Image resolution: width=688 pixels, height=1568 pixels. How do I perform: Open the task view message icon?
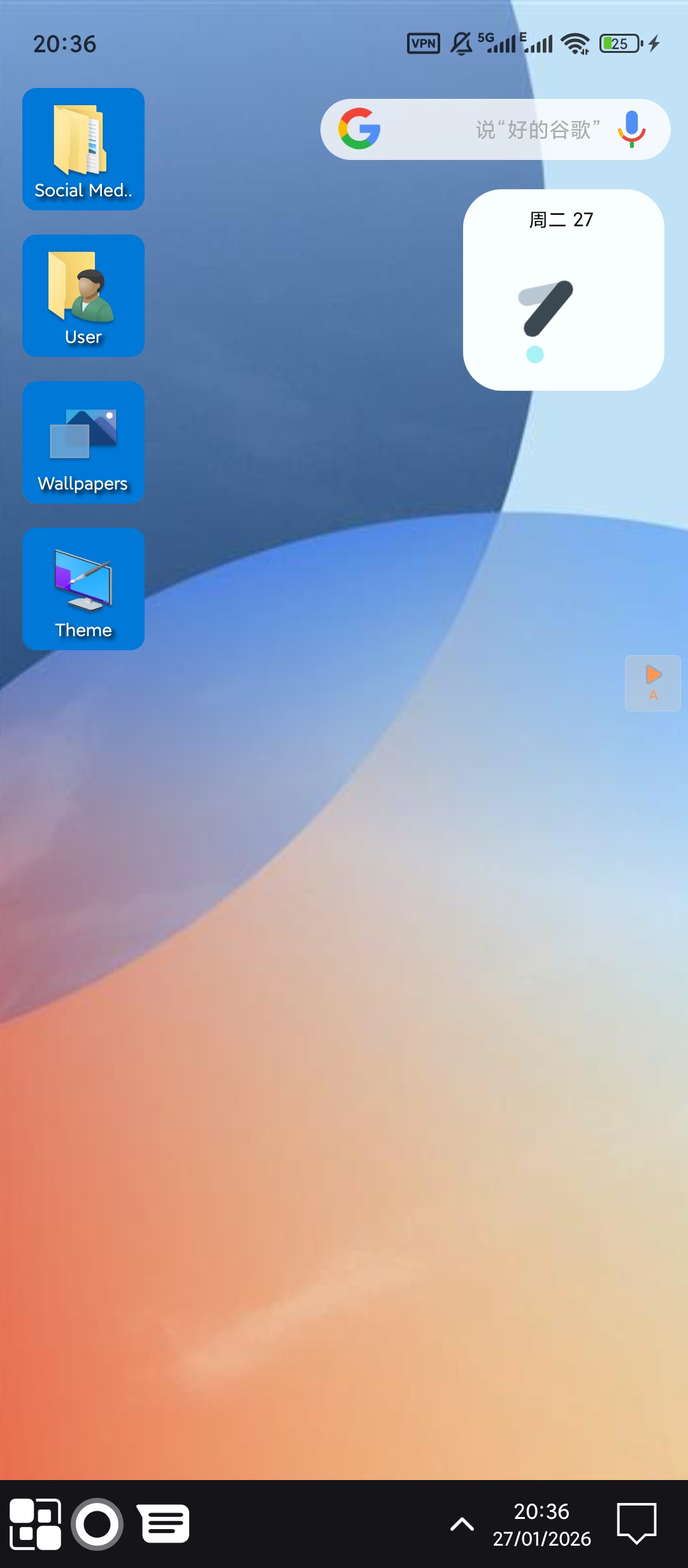pyautogui.click(x=164, y=1524)
